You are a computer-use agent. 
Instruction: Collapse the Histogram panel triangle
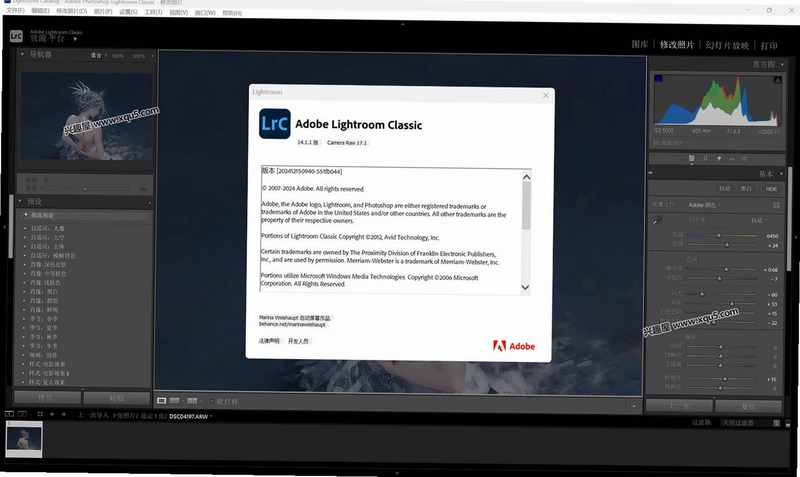782,64
